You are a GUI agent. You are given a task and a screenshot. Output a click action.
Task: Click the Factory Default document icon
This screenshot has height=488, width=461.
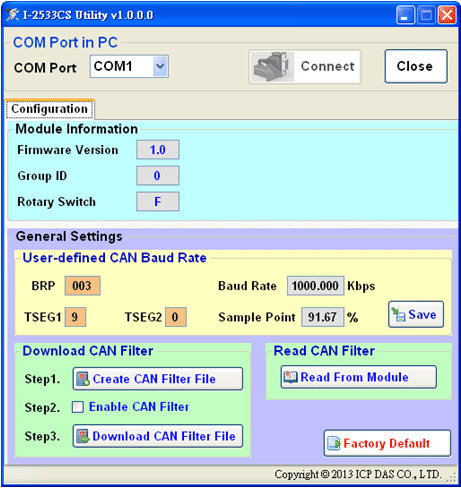pyautogui.click(x=334, y=443)
